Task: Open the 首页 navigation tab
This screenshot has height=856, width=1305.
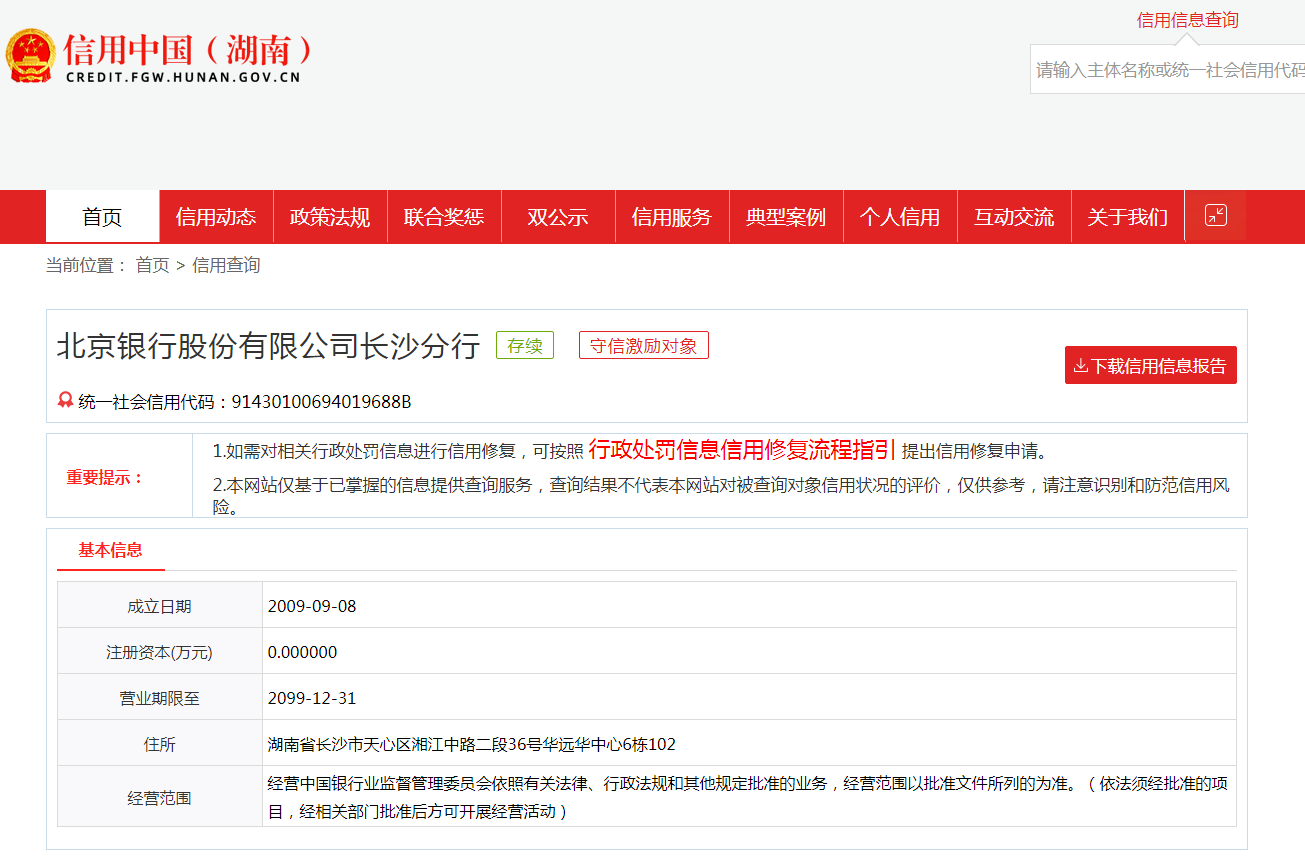Action: [102, 217]
